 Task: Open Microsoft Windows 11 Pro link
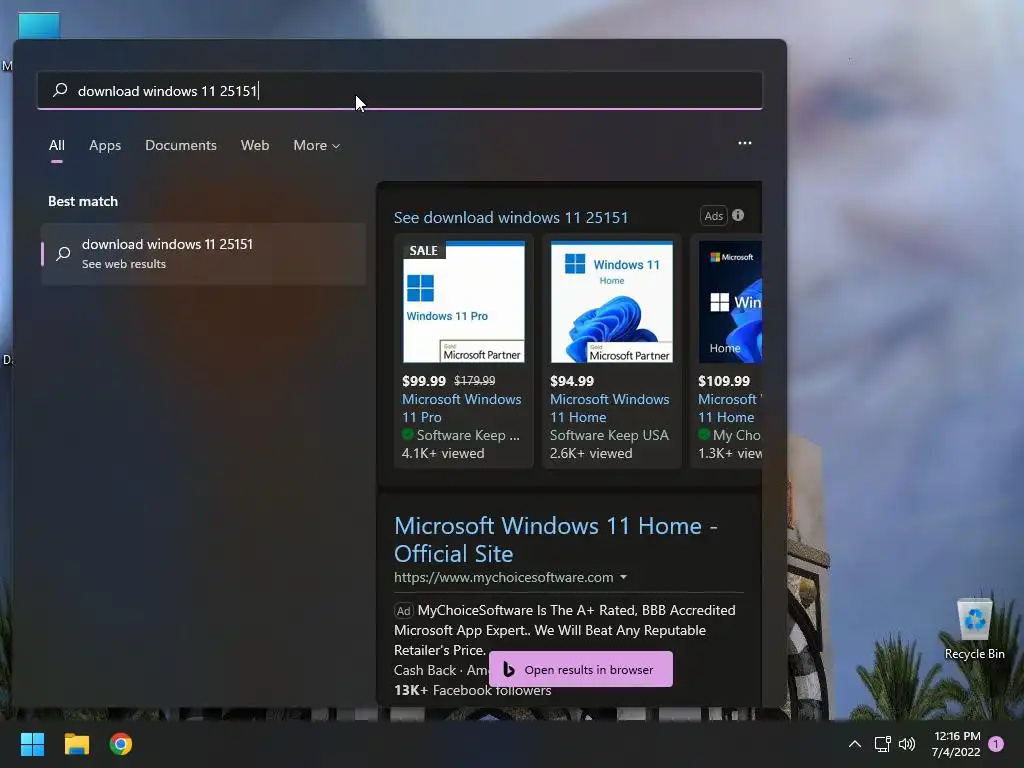[x=462, y=408]
